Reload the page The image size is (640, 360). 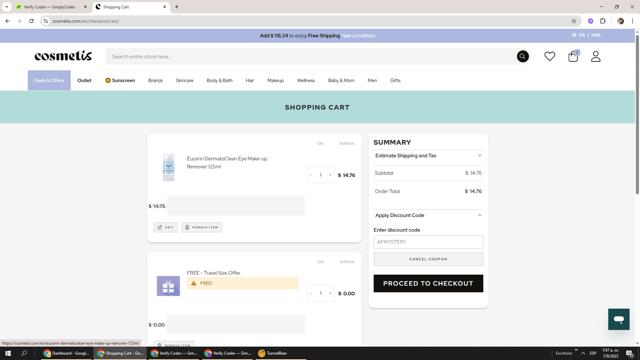31,21
